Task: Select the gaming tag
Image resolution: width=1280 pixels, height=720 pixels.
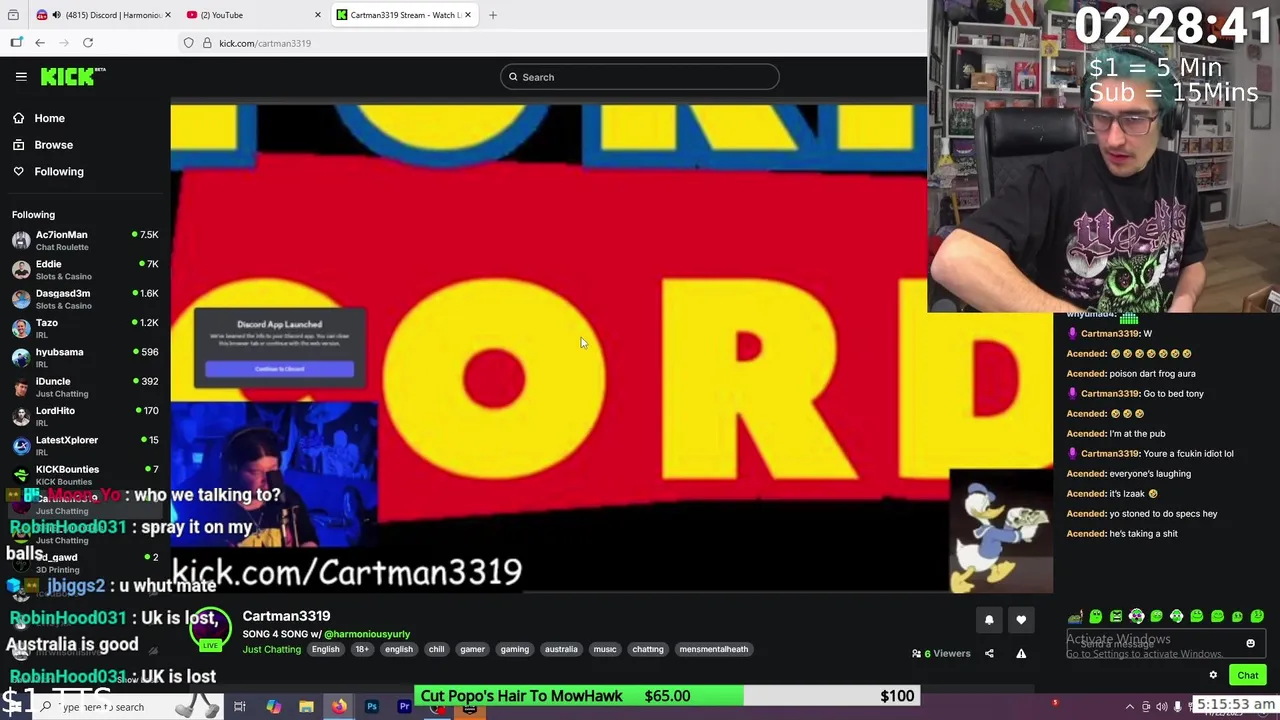Action: 515,650
